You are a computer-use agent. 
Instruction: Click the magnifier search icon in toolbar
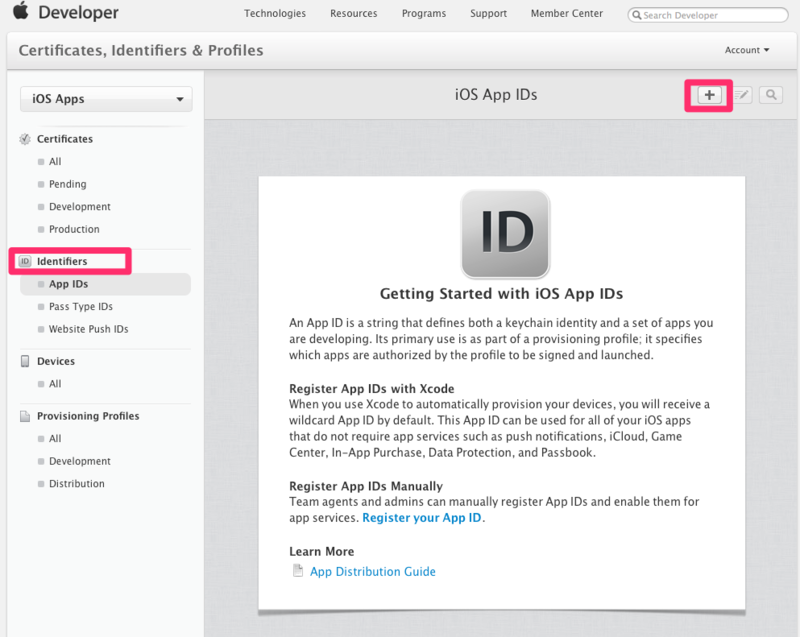coord(771,95)
